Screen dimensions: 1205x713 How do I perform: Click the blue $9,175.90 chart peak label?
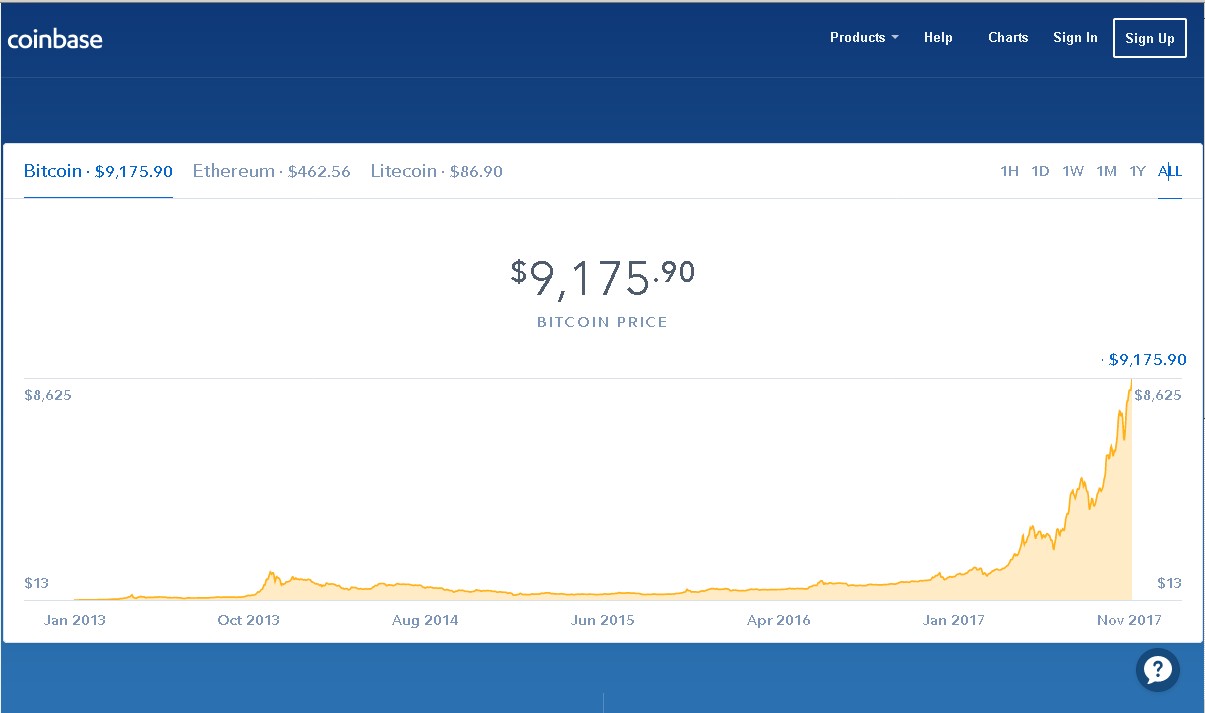point(1147,359)
